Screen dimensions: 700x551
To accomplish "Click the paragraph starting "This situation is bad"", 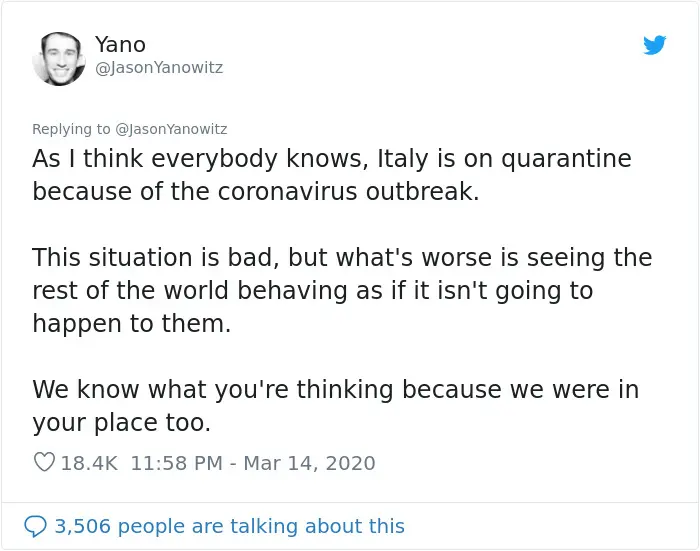I will [x=341, y=290].
